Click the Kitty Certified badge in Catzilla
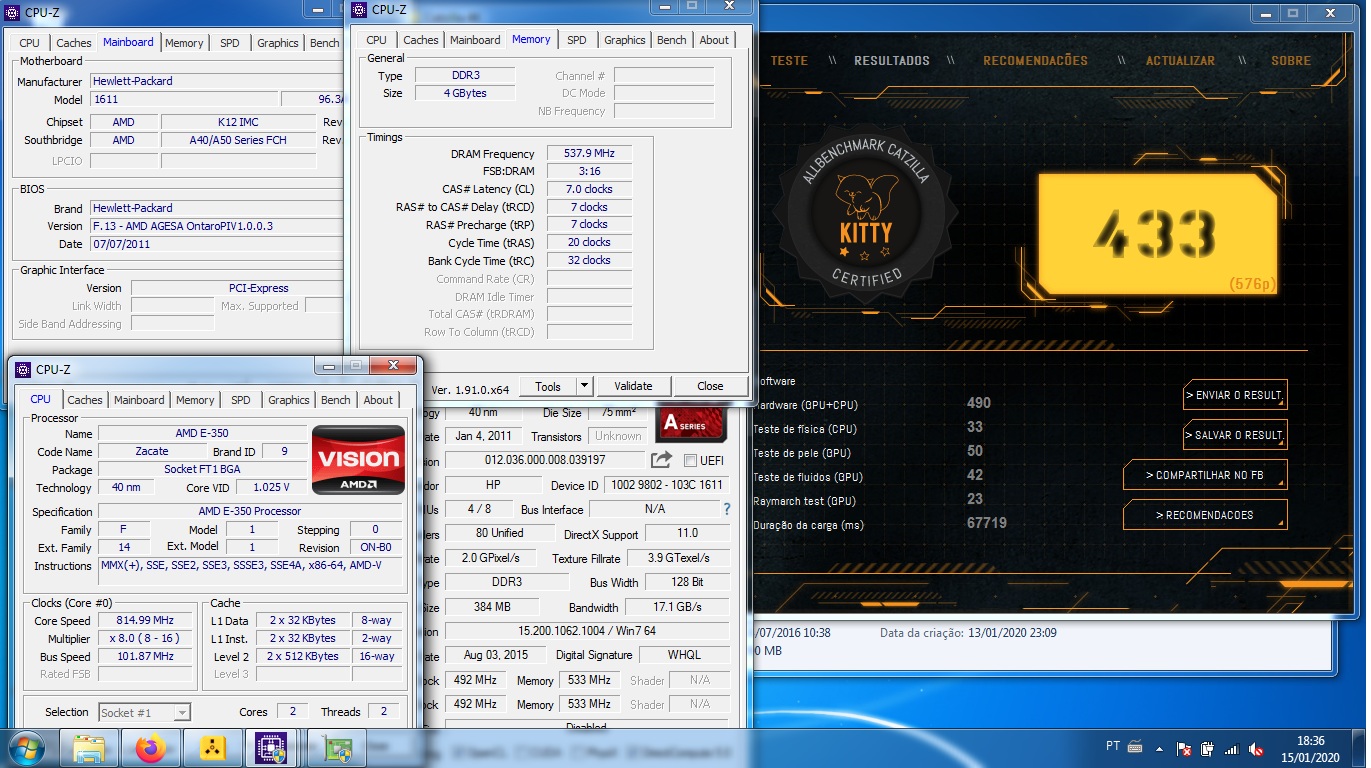This screenshot has width=1371, height=768. coord(866,214)
